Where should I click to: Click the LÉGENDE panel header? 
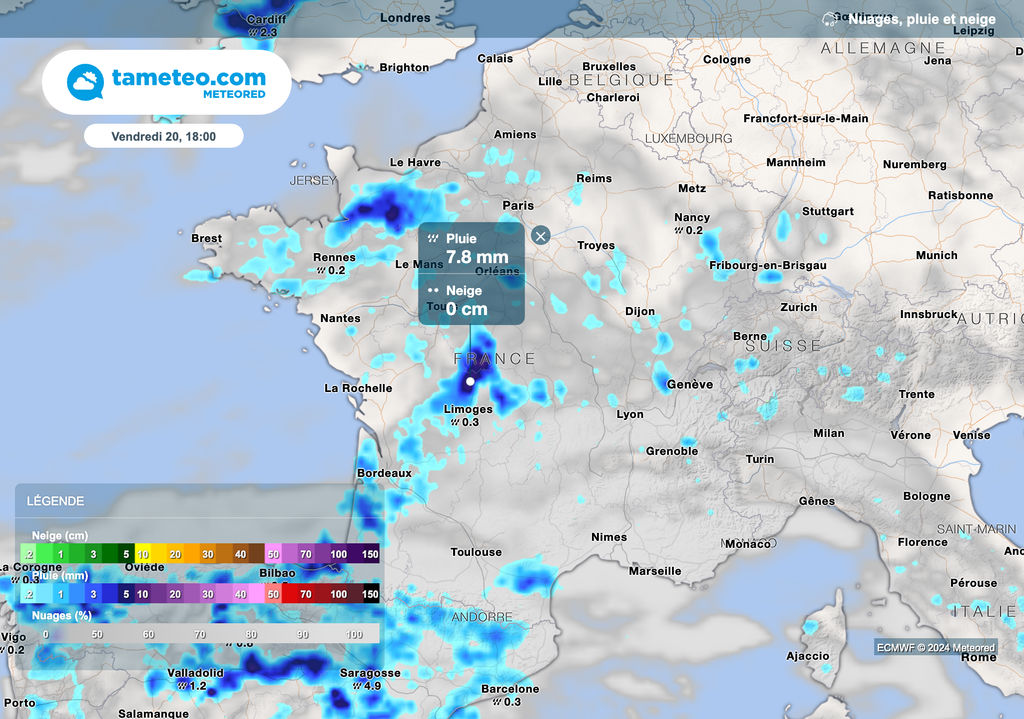(x=56, y=501)
